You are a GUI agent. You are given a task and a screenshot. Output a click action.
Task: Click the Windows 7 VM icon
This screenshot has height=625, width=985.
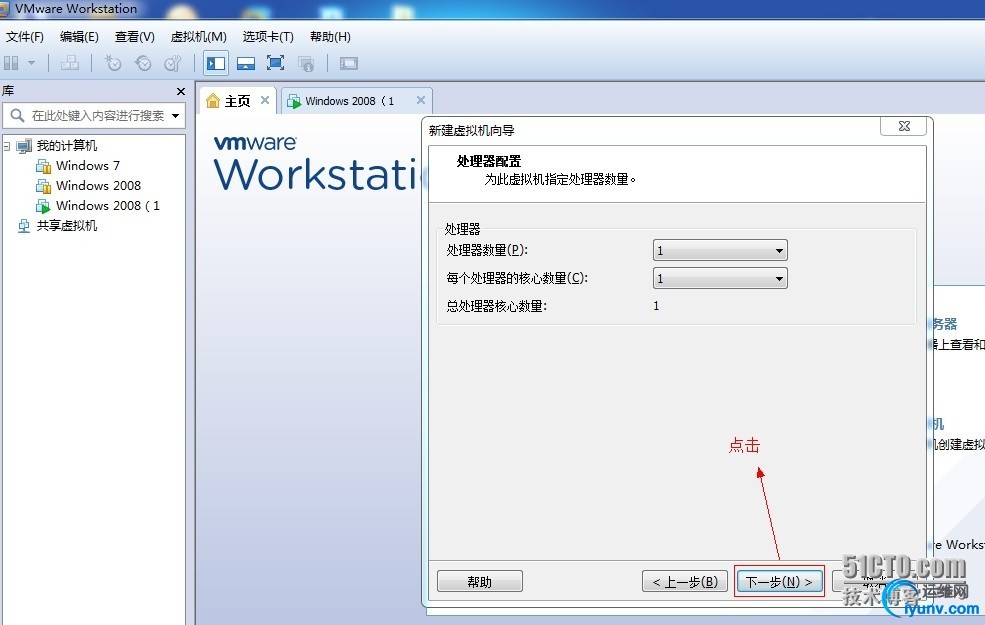(x=43, y=166)
